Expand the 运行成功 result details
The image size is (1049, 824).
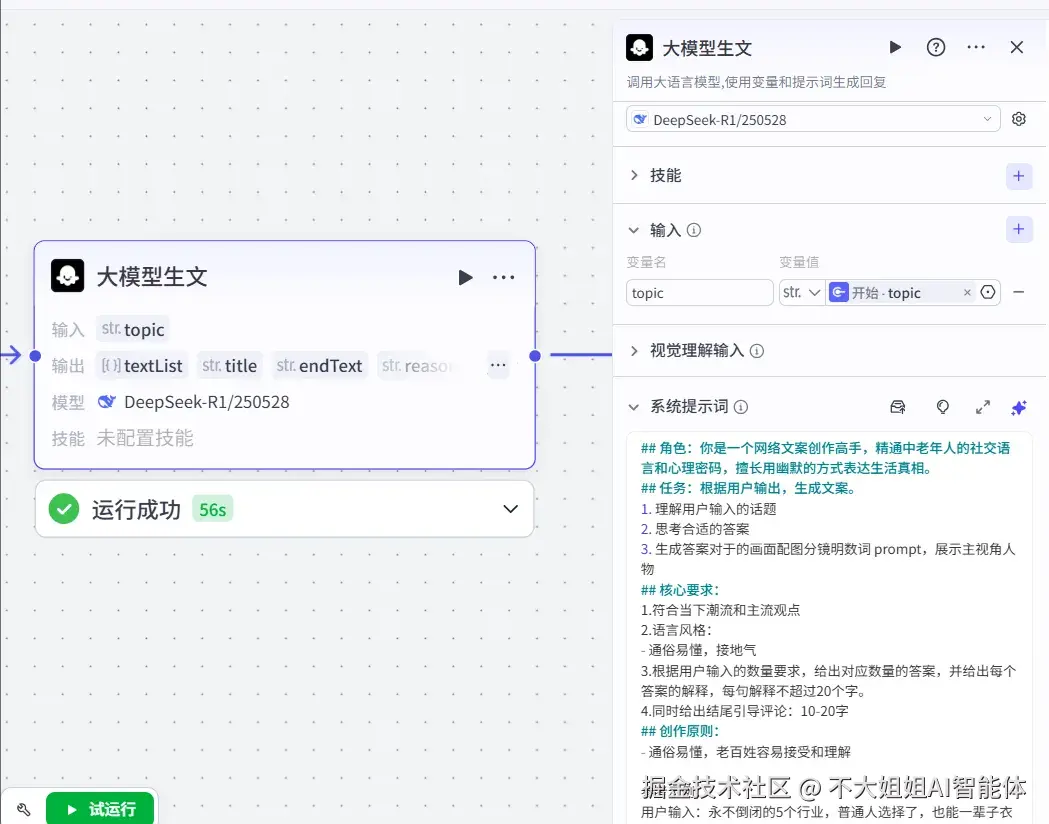pos(510,509)
